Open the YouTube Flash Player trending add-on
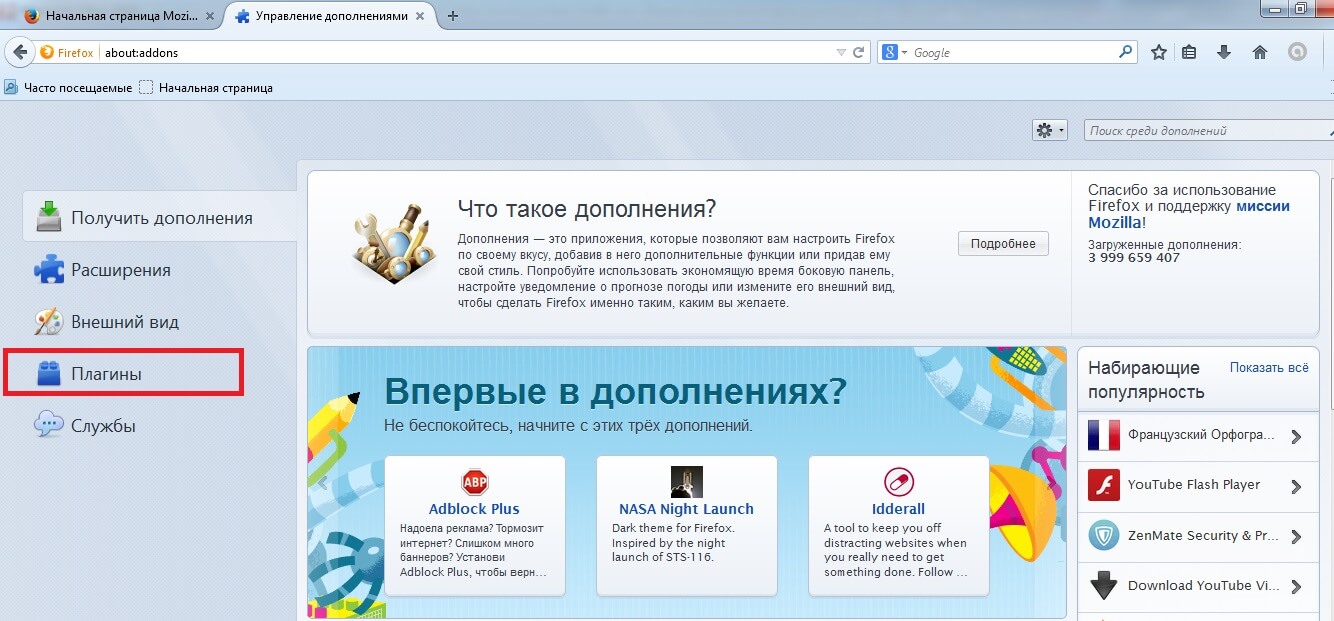Screen dimensions: 1334x621 [x=1198, y=486]
